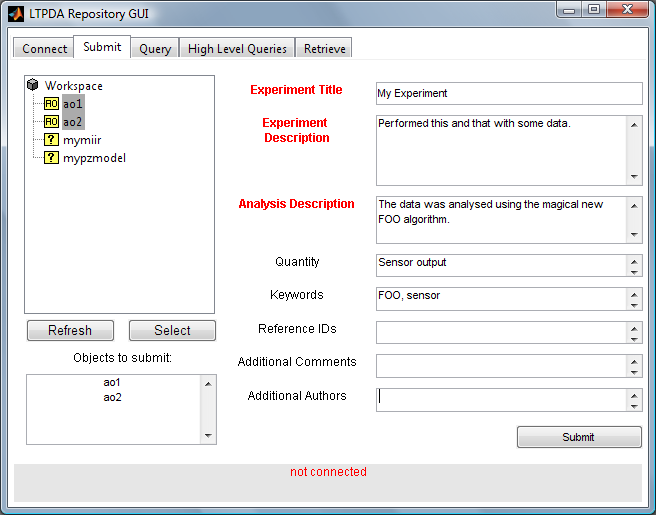
Task: Click up arrow in Additional Authors field
Action: (634, 395)
